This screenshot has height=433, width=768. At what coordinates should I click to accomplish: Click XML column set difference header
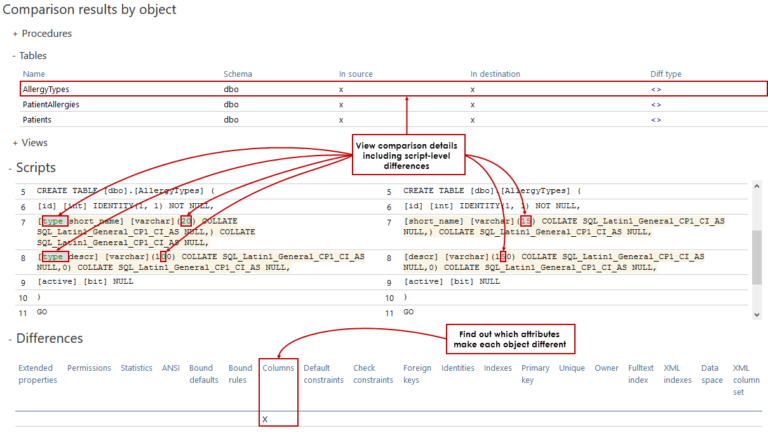tap(746, 380)
